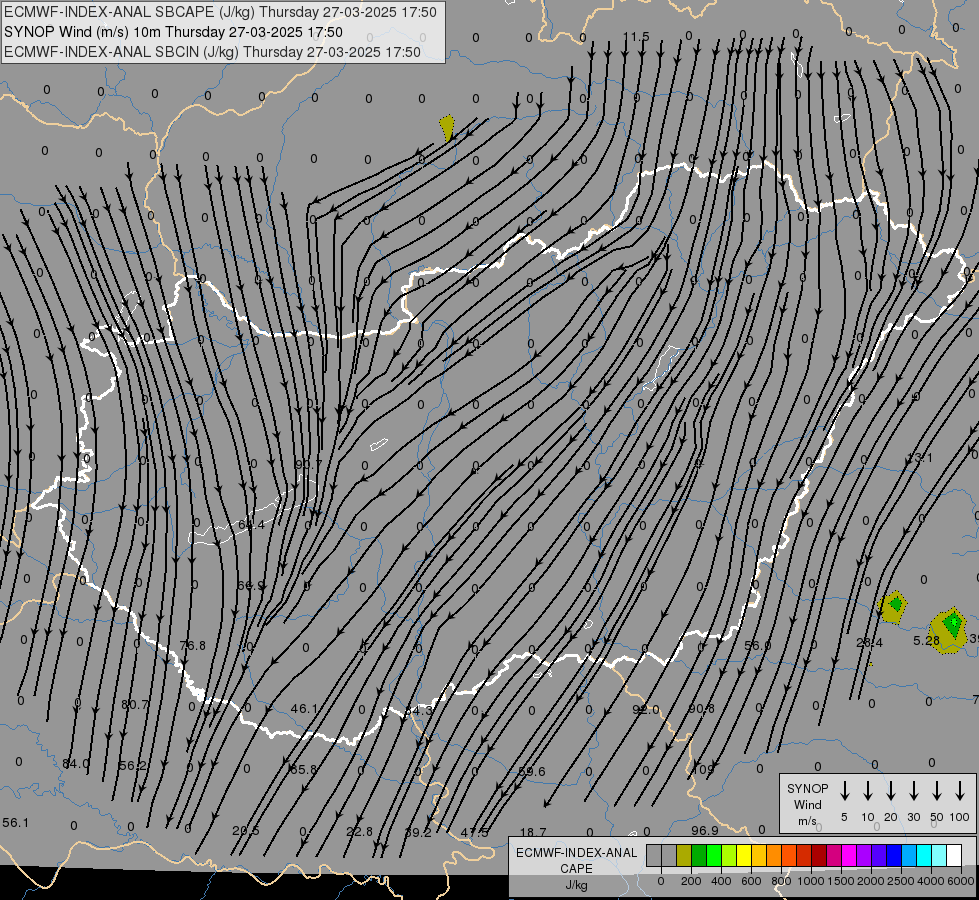The image size is (979, 900).
Task: Select the SBCAPE title line in the header box
Action: [220, 12]
